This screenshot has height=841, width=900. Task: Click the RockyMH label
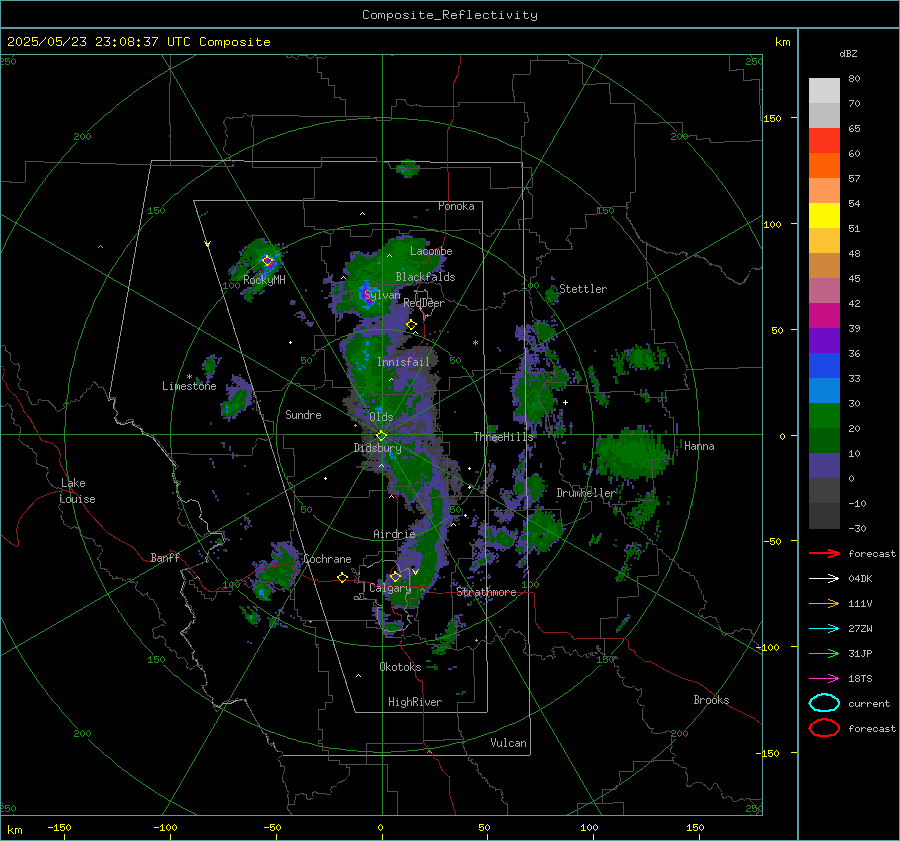tap(264, 280)
